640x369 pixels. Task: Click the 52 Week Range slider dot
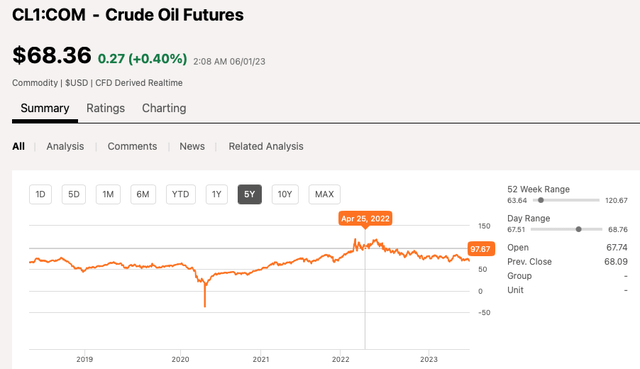click(x=541, y=200)
